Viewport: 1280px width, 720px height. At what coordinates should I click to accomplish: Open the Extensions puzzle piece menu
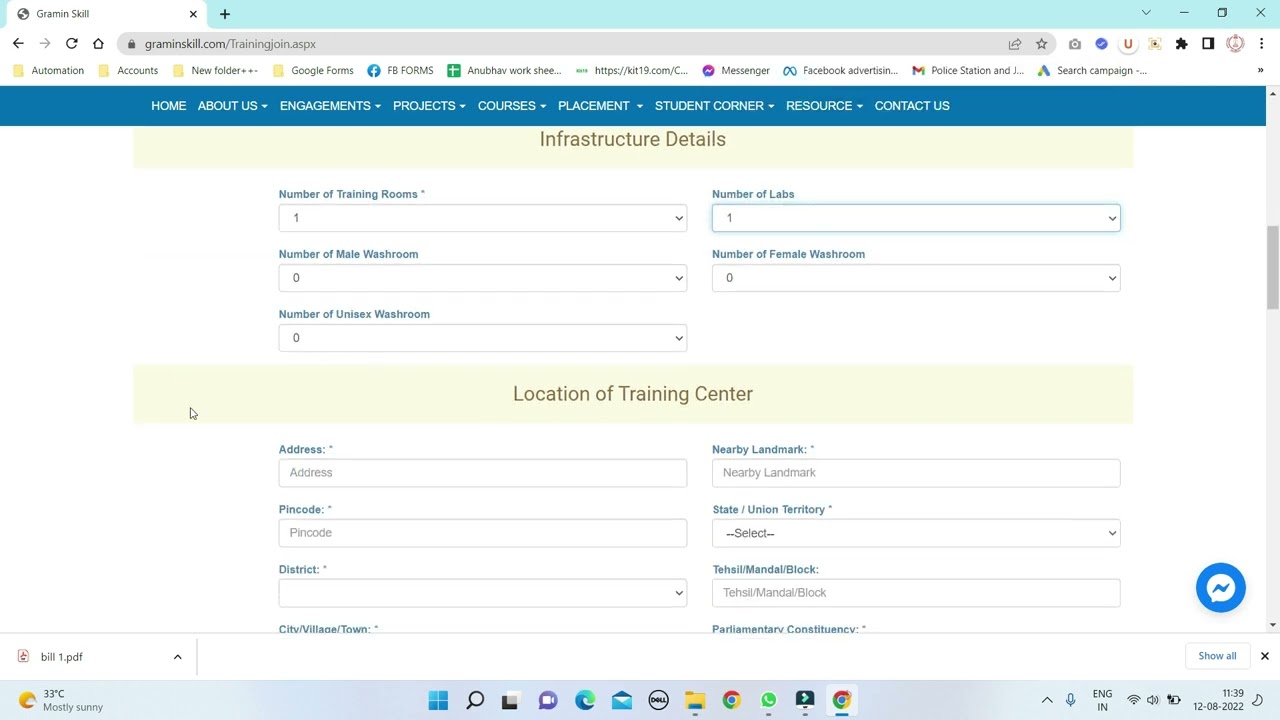pos(1181,44)
